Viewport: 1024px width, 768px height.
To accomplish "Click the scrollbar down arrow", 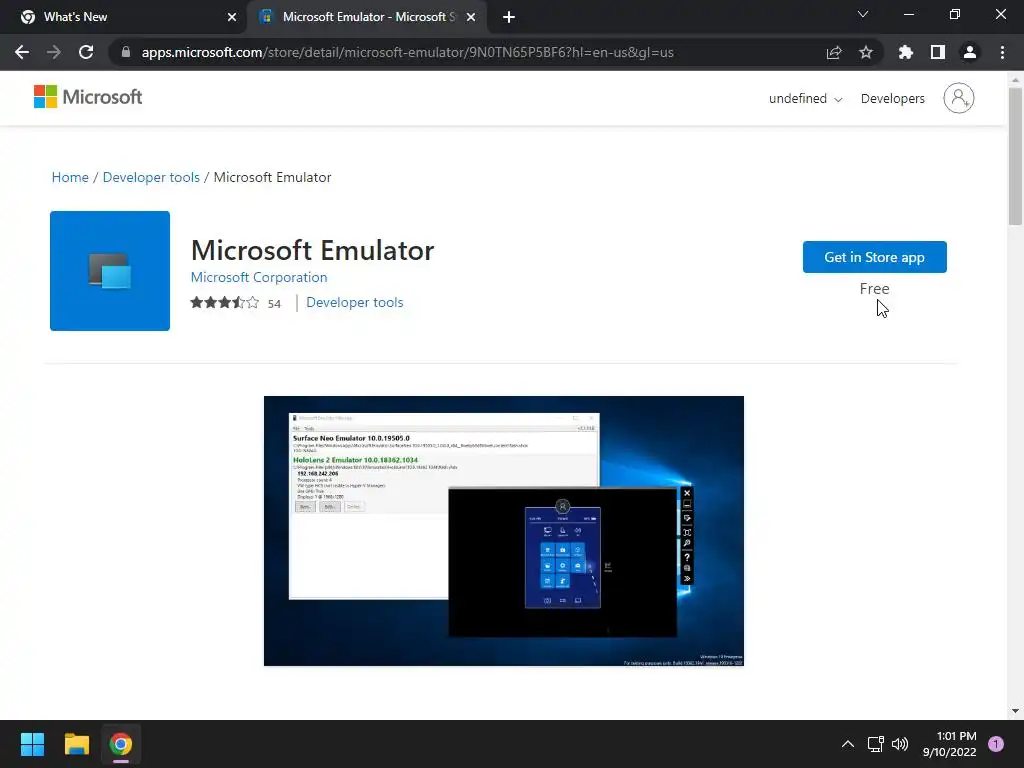I will tap(1015, 711).
